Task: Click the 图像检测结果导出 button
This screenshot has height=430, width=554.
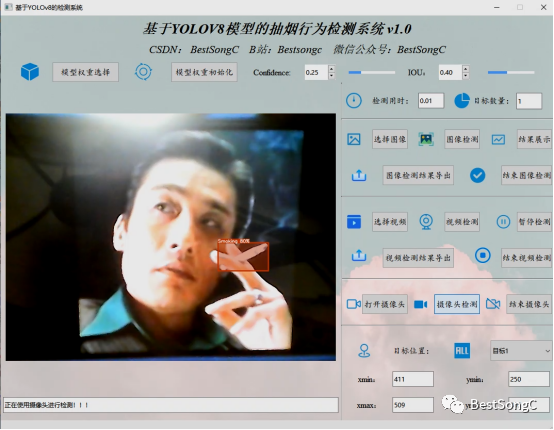Action: [418, 175]
